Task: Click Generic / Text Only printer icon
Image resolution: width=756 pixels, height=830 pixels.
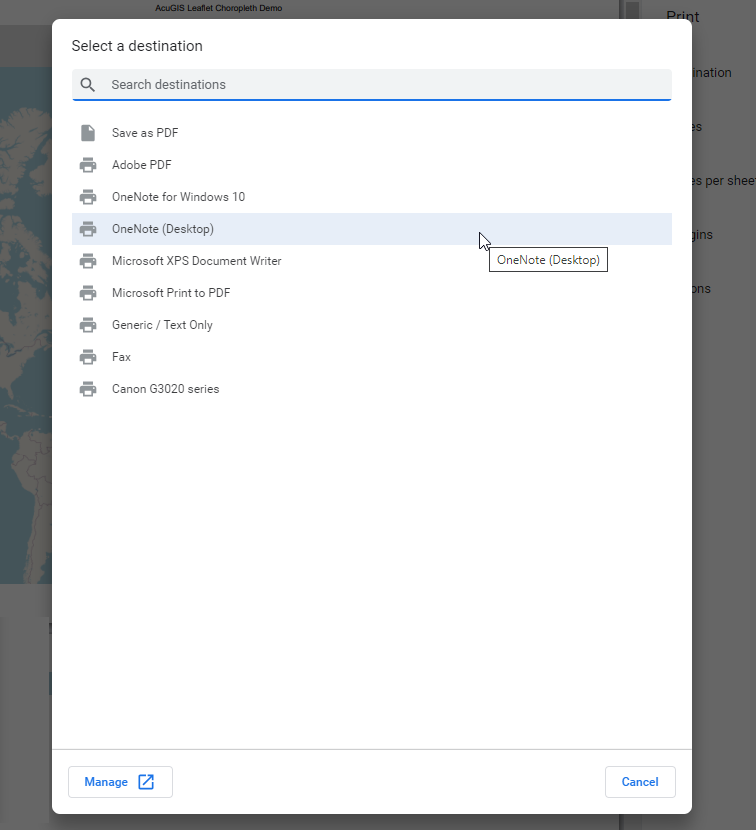Action: pos(88,325)
